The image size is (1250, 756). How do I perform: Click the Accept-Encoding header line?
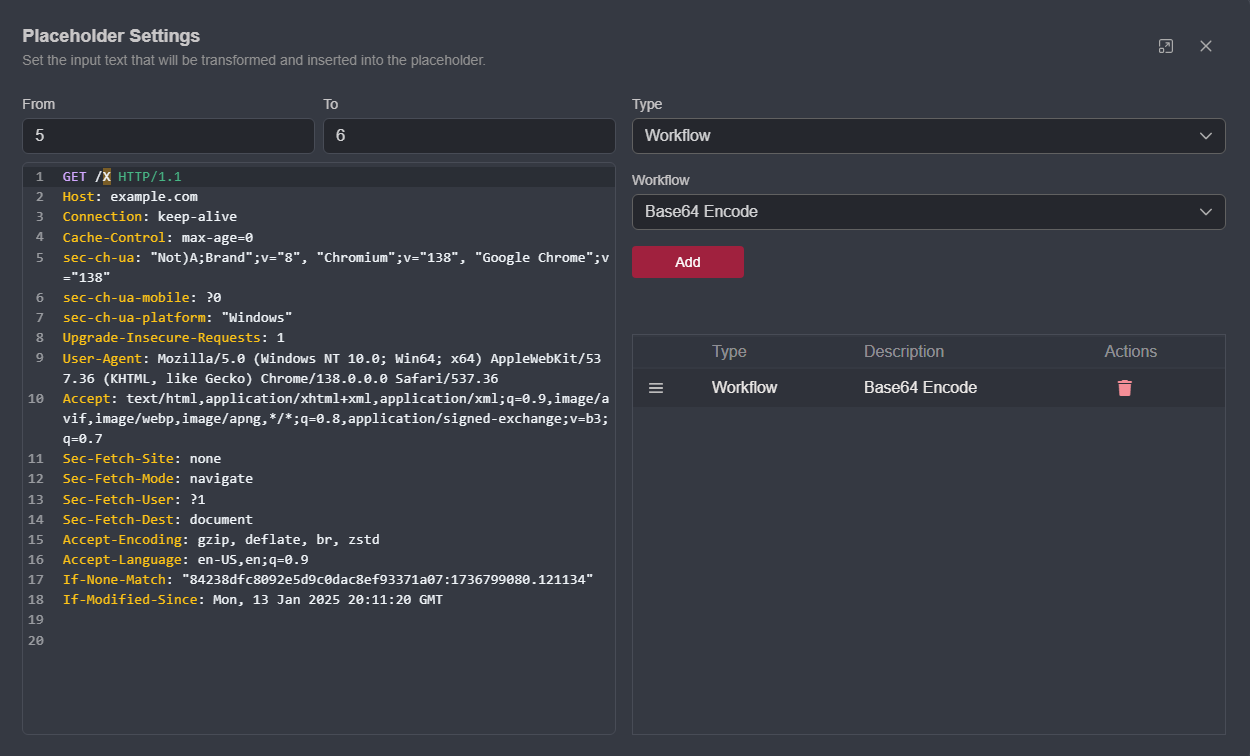tap(221, 540)
